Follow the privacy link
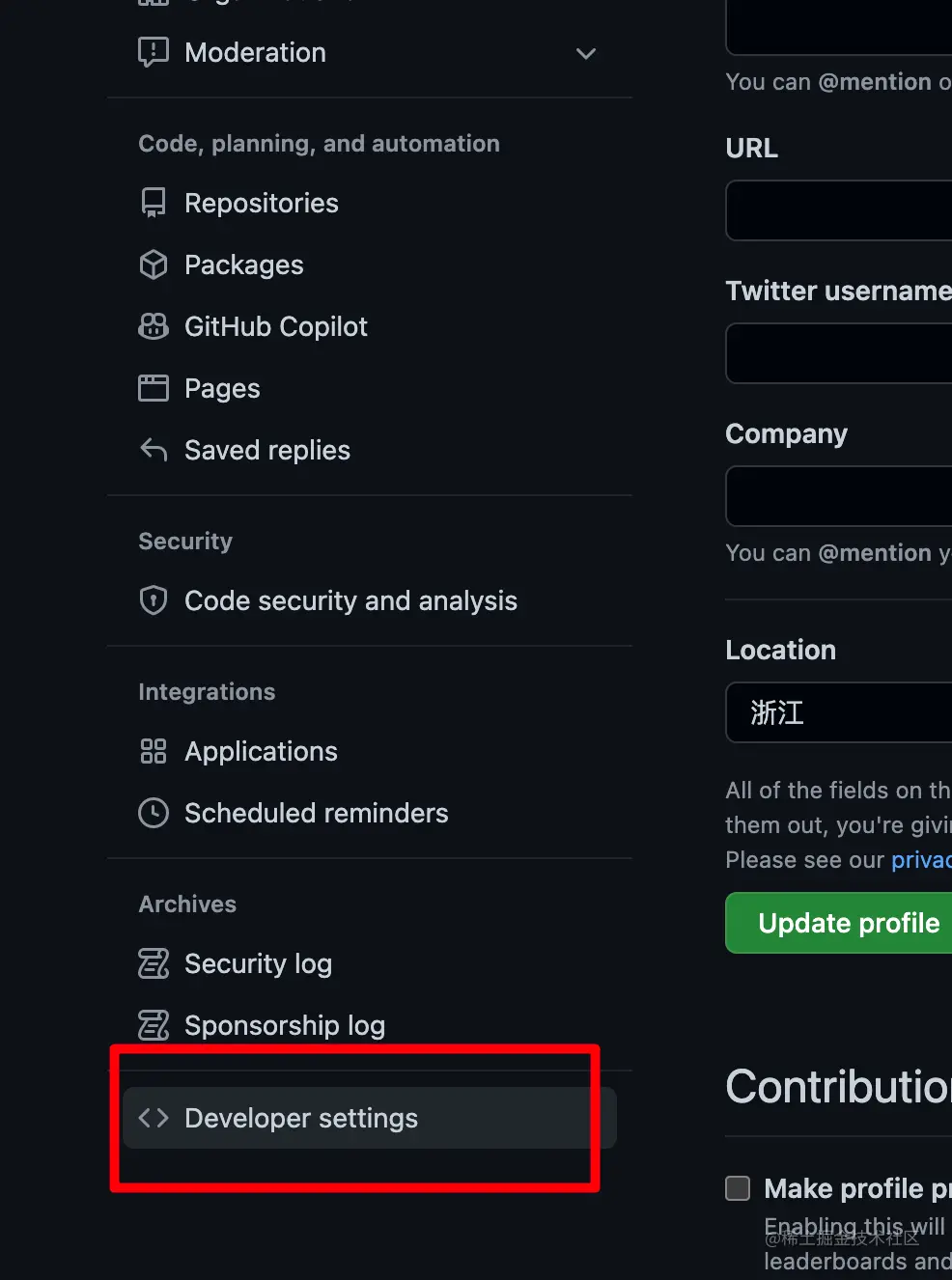This screenshot has height=1280, width=952. pos(920,860)
